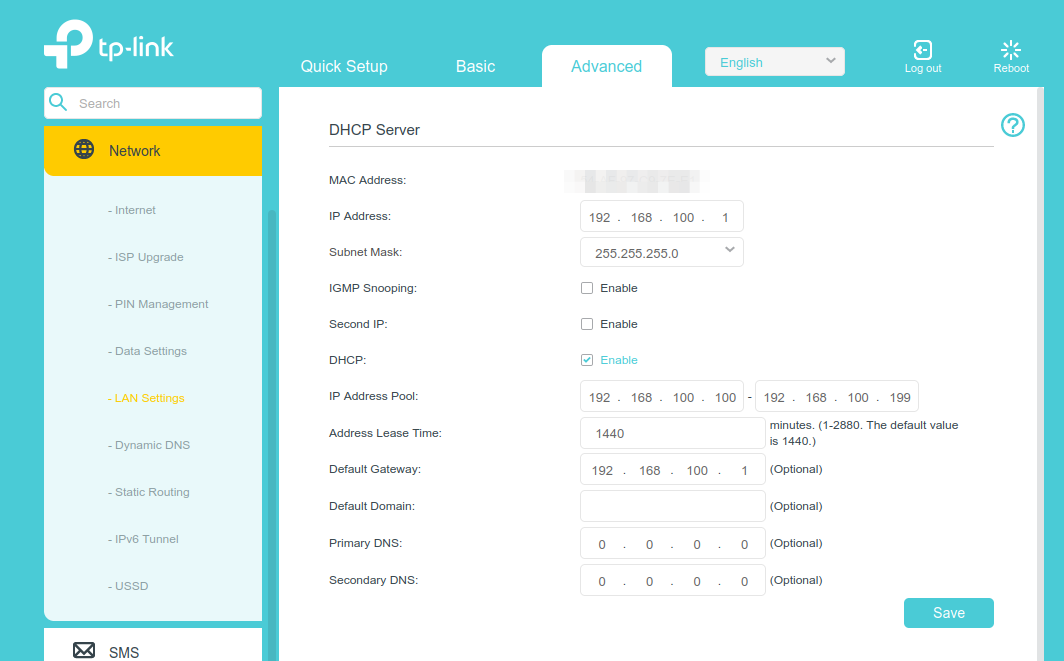Click the 'Address Lease Time:' label
The width and height of the screenshot is (1064, 661).
click(385, 433)
